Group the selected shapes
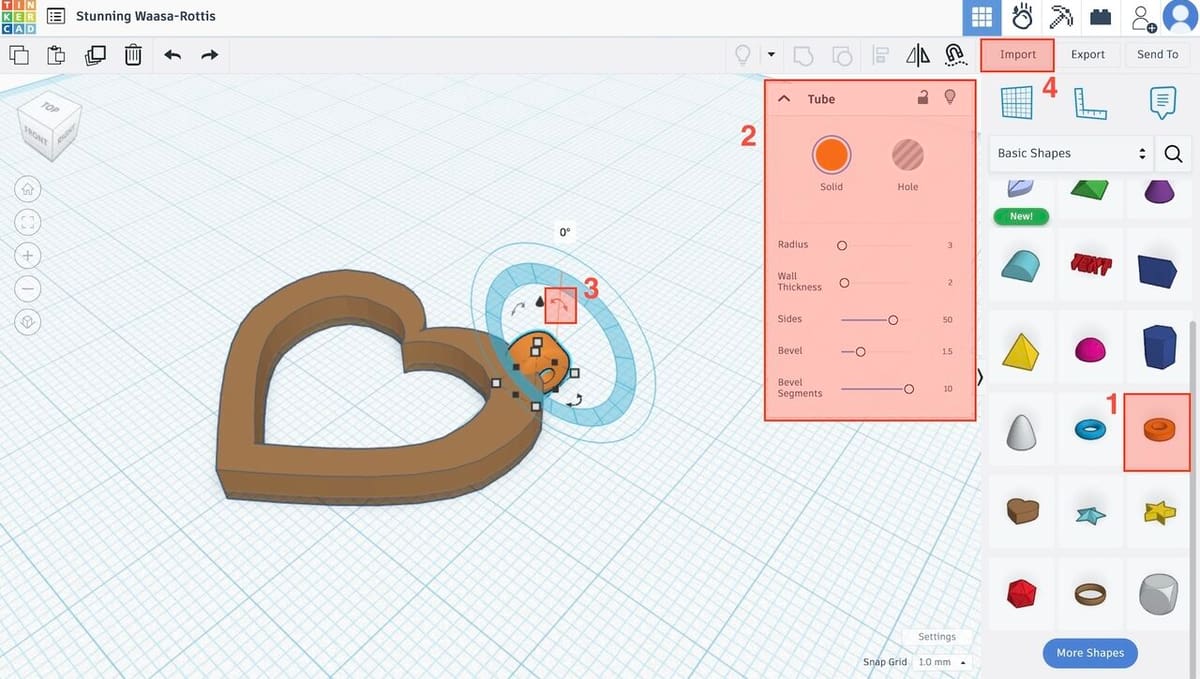Viewport: 1200px width, 679px height. [x=804, y=55]
